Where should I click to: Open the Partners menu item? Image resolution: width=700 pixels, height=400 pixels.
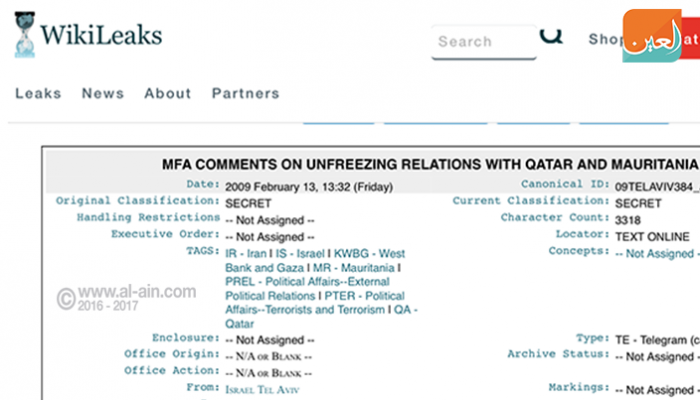244,93
